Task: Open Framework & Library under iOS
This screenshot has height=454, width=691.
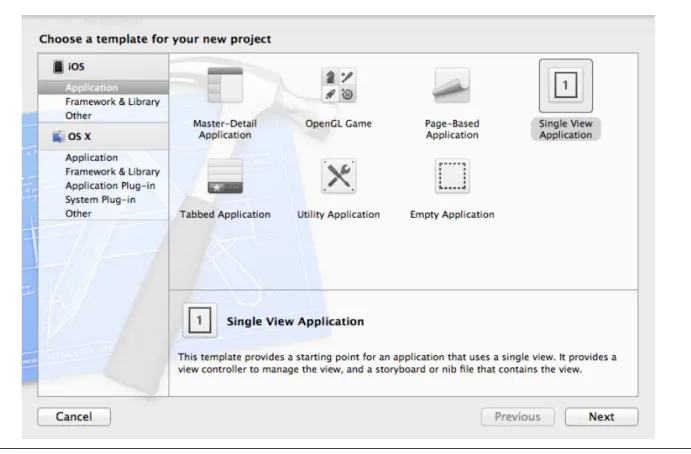Action: [x=112, y=101]
